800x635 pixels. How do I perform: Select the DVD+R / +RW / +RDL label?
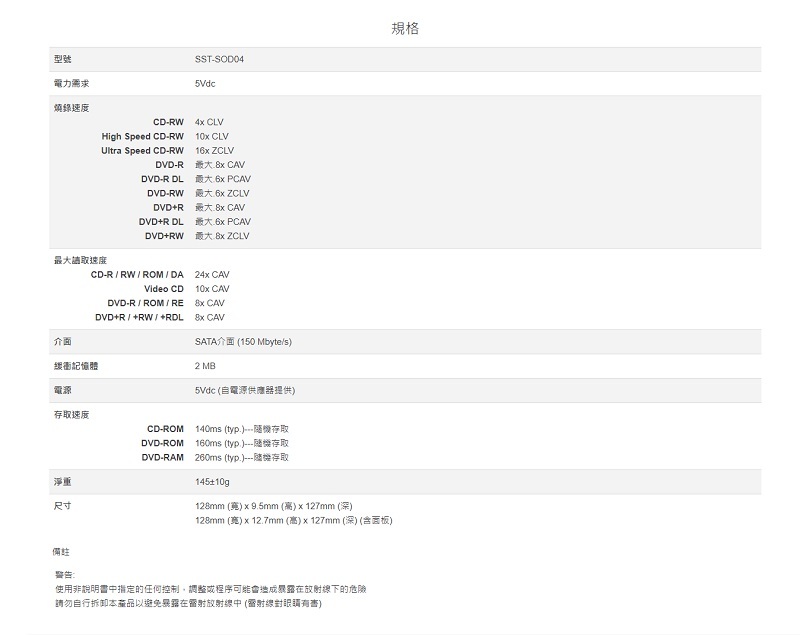click(139, 317)
